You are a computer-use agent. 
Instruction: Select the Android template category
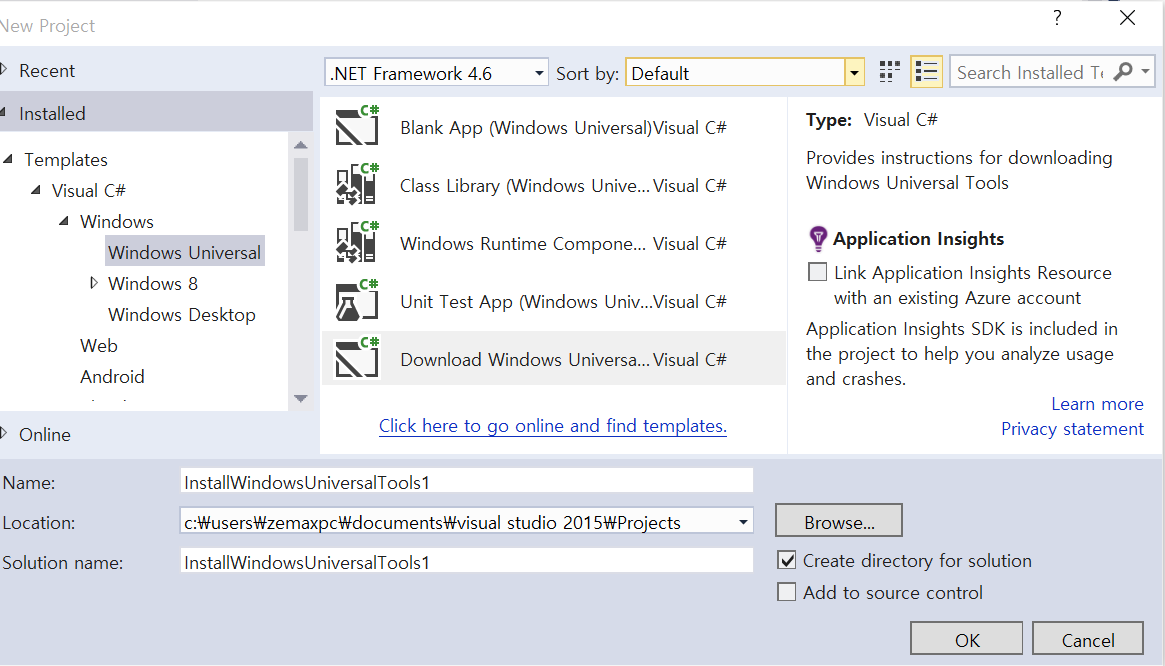click(112, 377)
